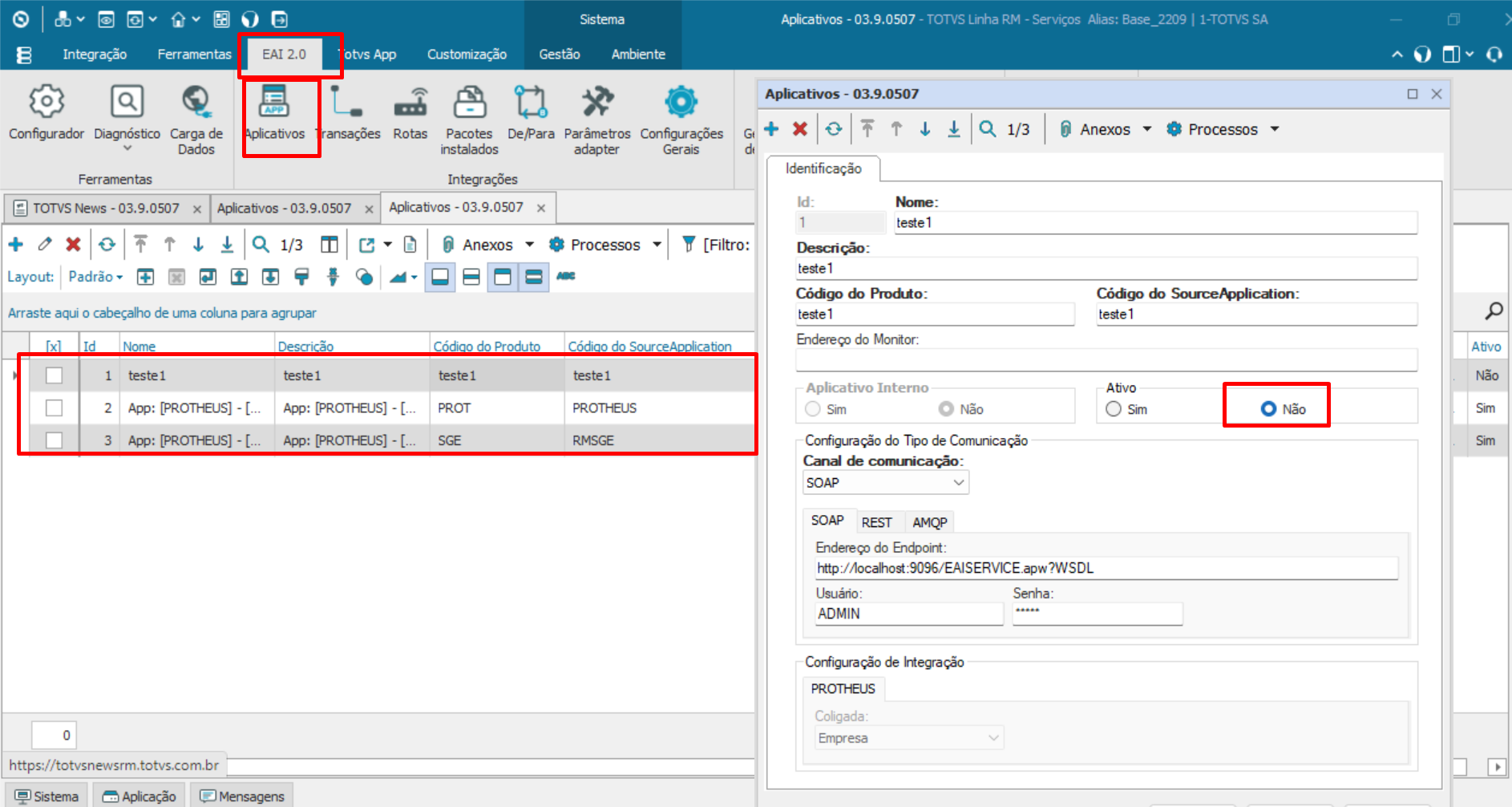Click the ABC icon in the Layout toolbar
Screen dimensions: 1512x807
pyautogui.click(x=566, y=277)
